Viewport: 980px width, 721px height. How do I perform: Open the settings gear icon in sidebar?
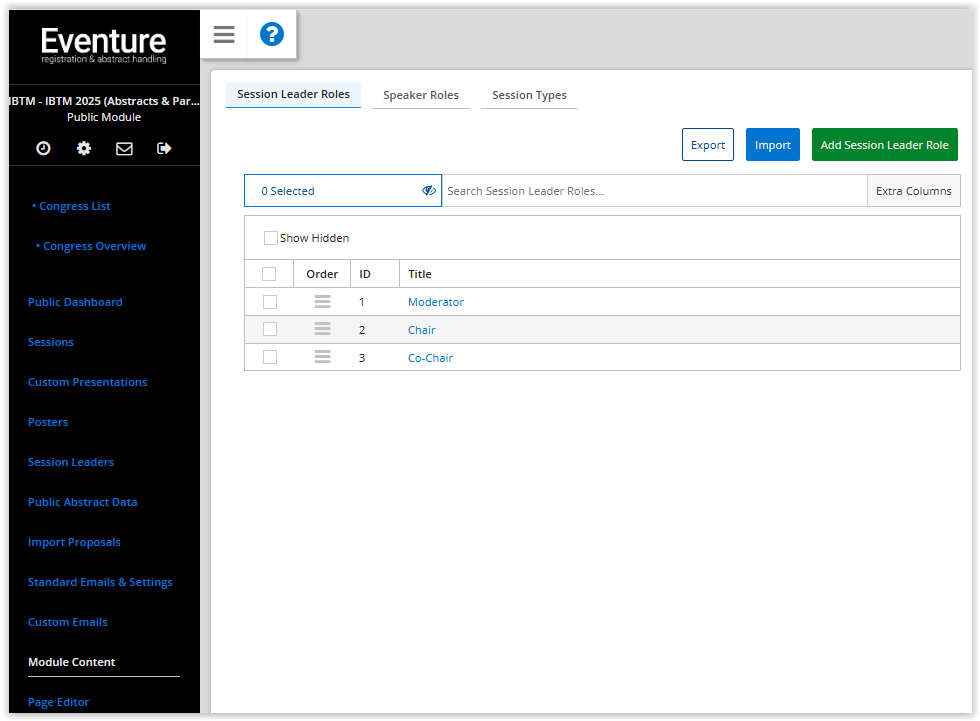tap(84, 148)
